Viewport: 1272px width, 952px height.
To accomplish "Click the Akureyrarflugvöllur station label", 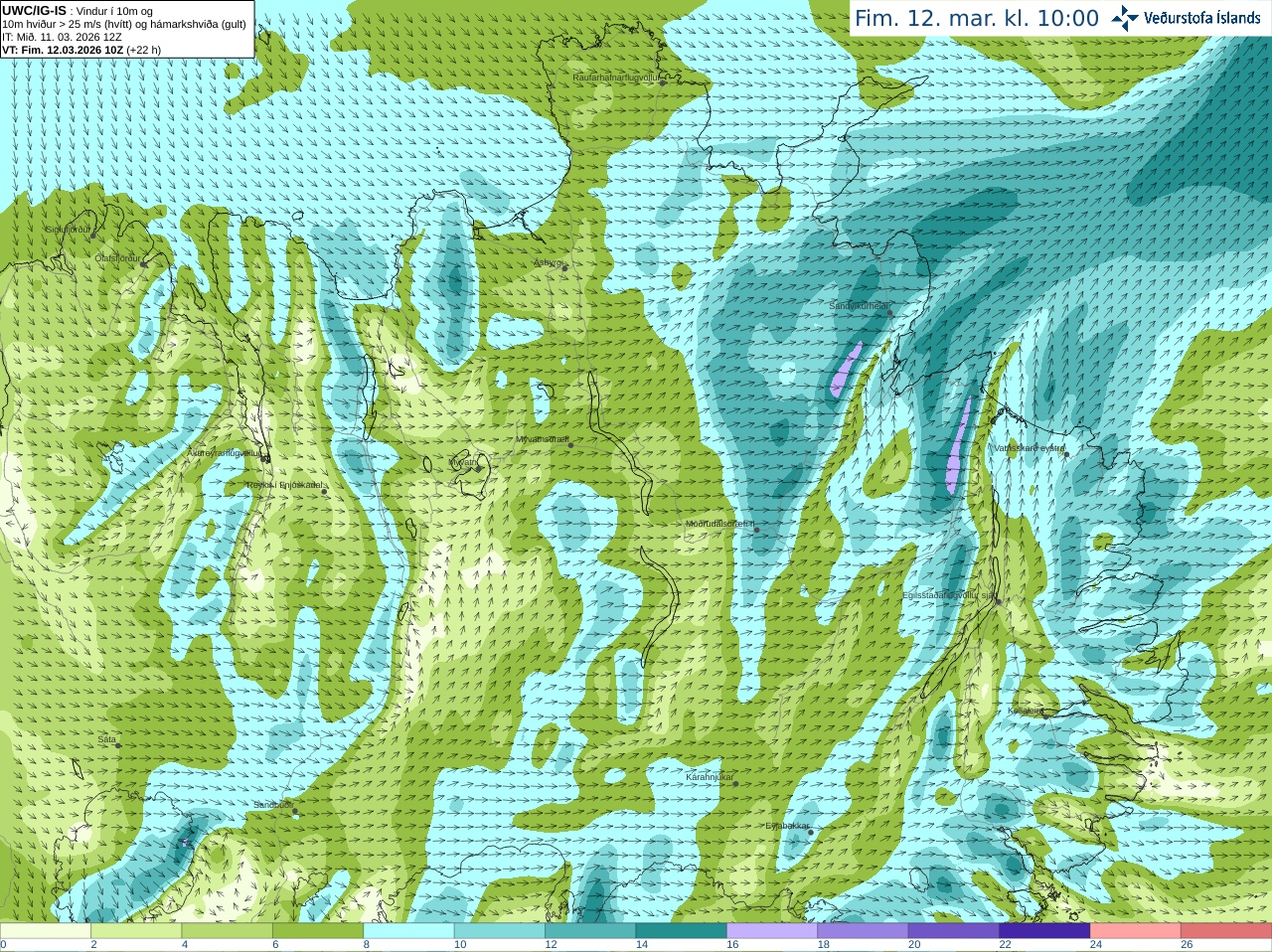I will [x=225, y=453].
